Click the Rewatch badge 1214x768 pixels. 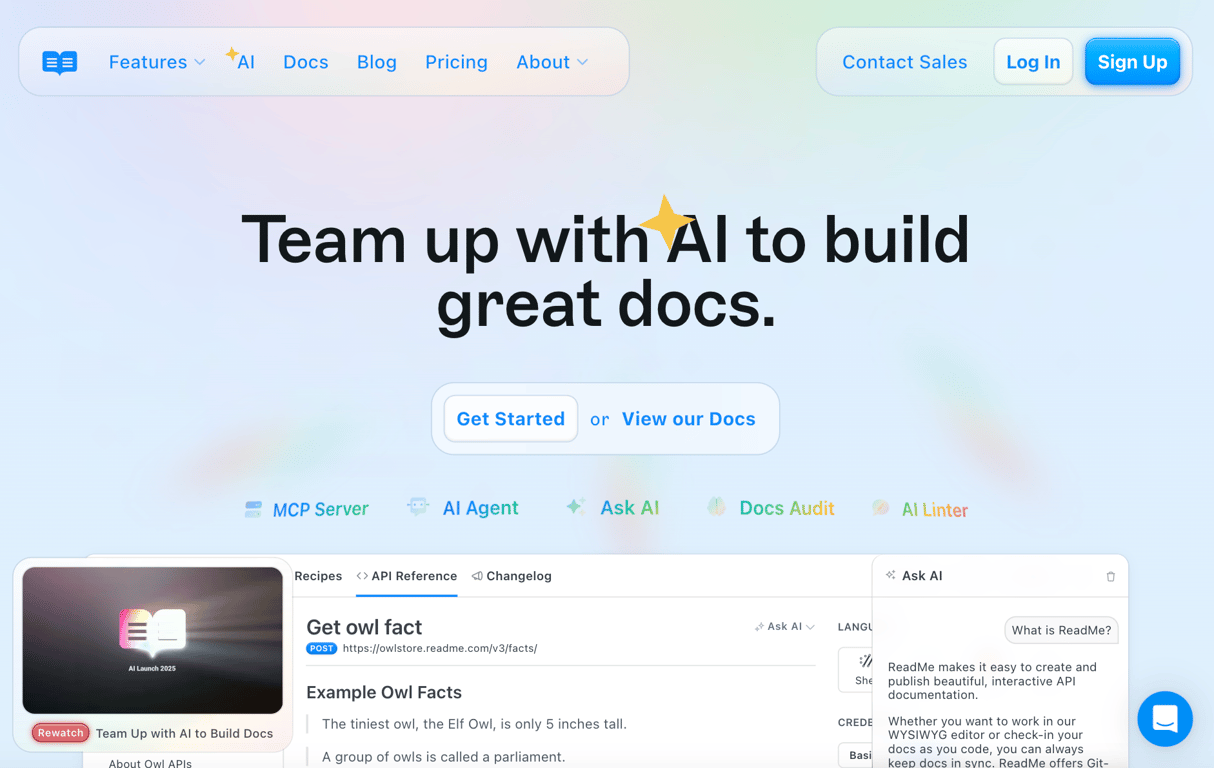click(60, 733)
